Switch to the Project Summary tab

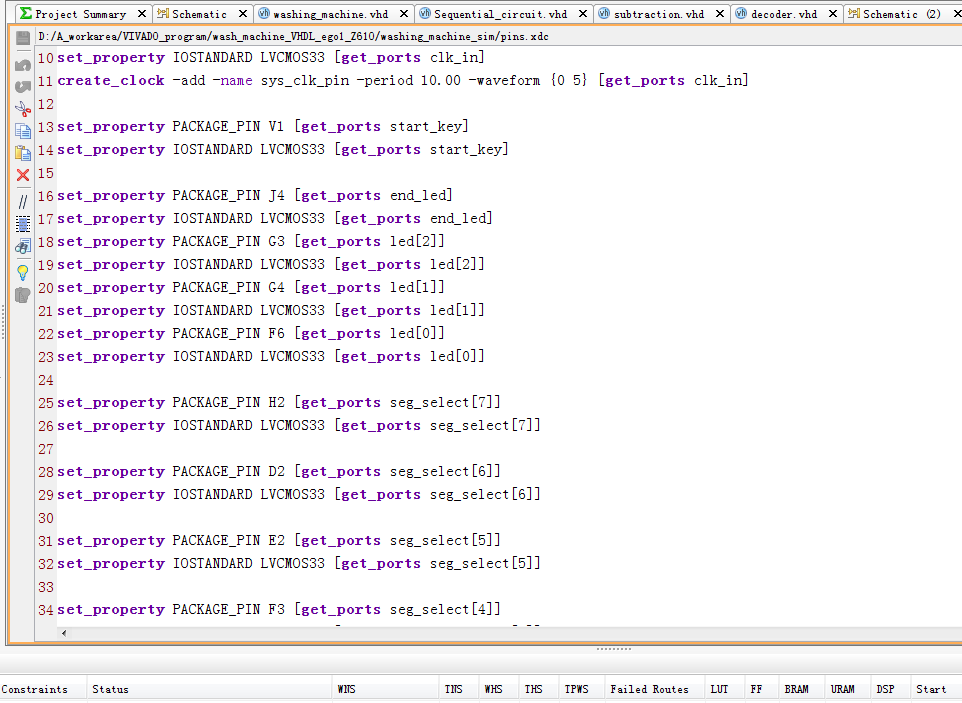(x=80, y=14)
